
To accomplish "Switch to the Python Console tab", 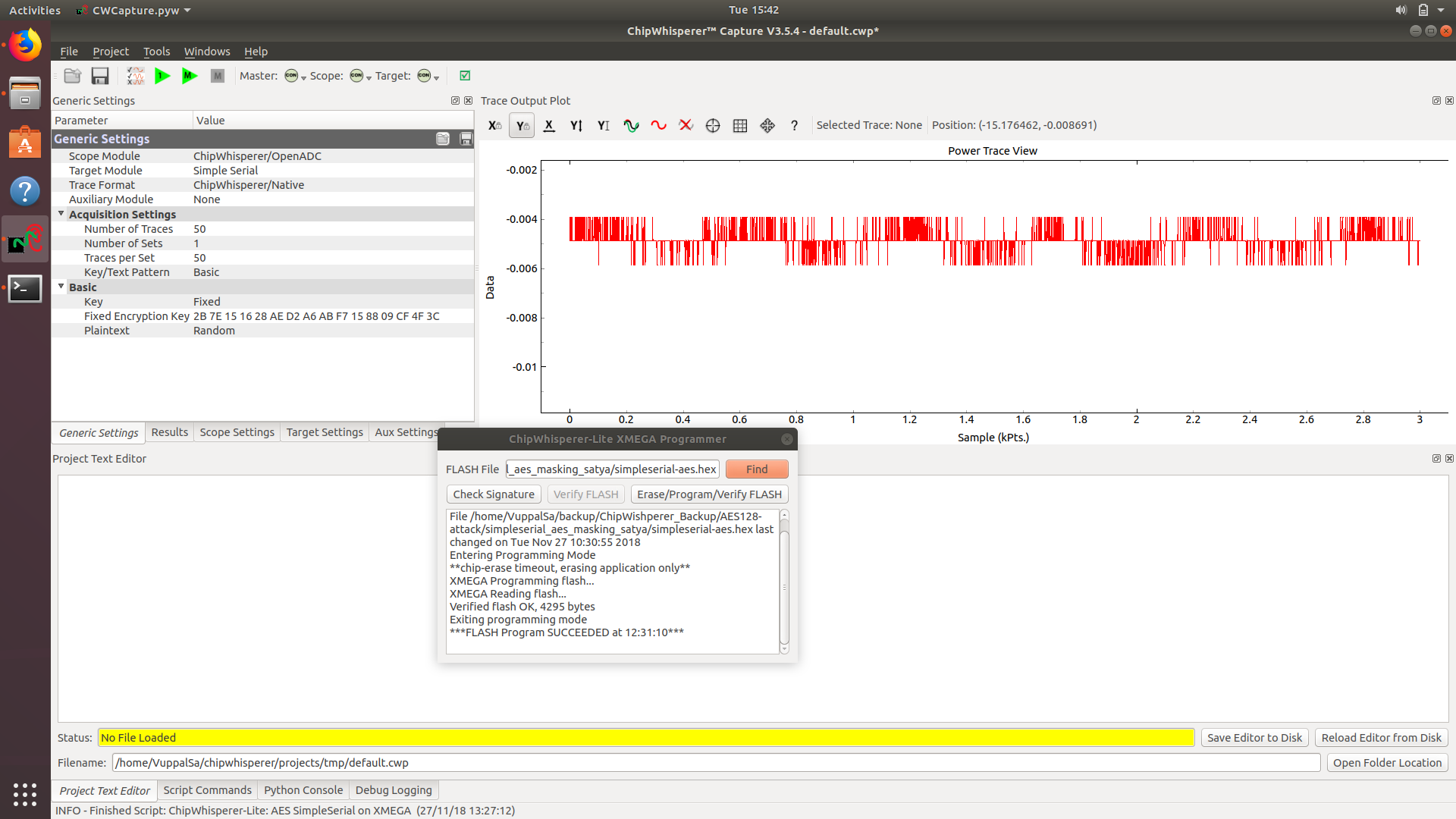I will [303, 790].
